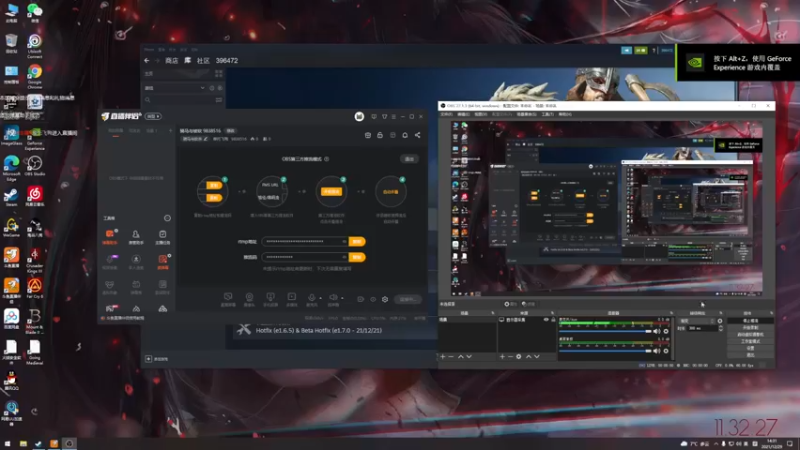Click remove scene minus in OBS scenes panel
Screen dimensions: 800x450
(x=451, y=357)
